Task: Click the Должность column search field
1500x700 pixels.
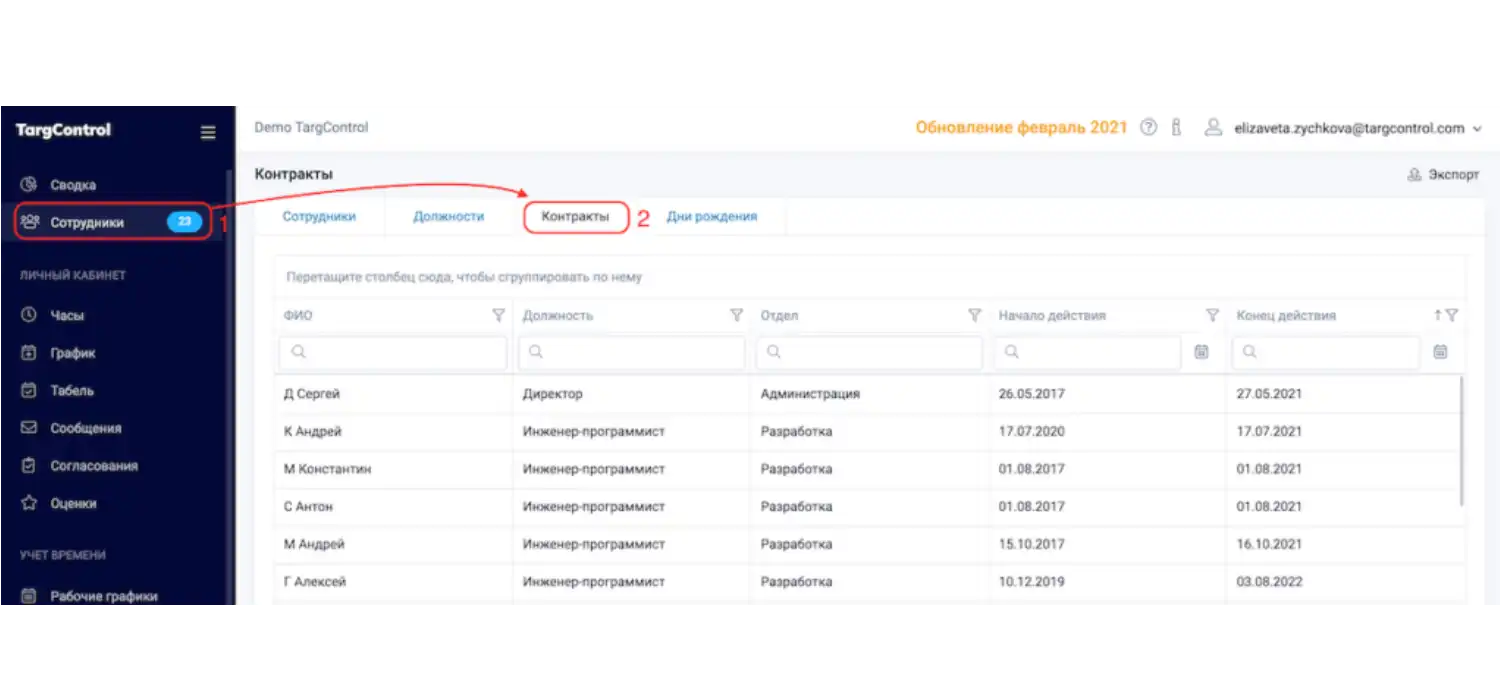Action: point(630,351)
